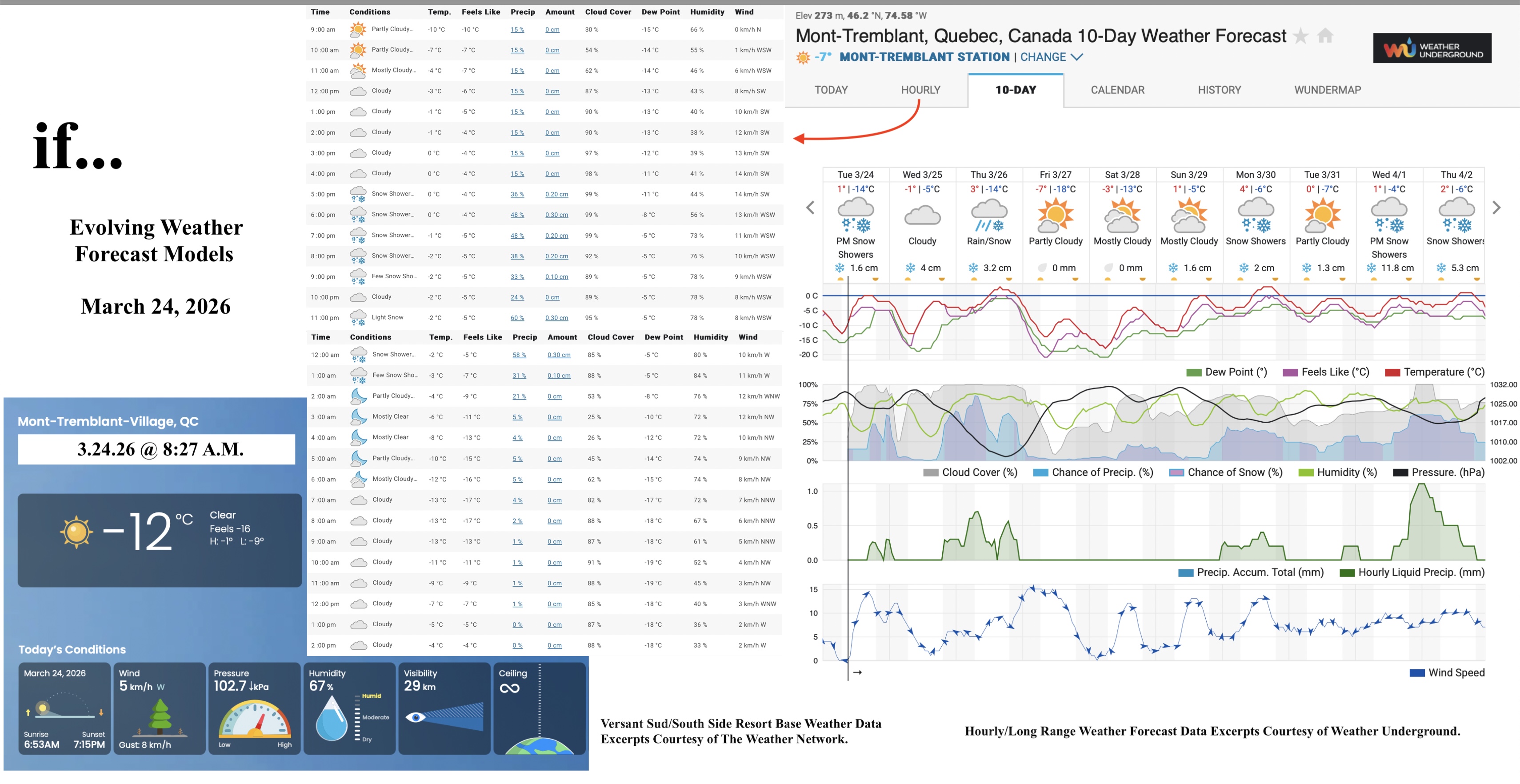Image resolution: width=1520 pixels, height=784 pixels.
Task: Click the snow shower icon at 5:00 pm row
Action: click(x=358, y=194)
